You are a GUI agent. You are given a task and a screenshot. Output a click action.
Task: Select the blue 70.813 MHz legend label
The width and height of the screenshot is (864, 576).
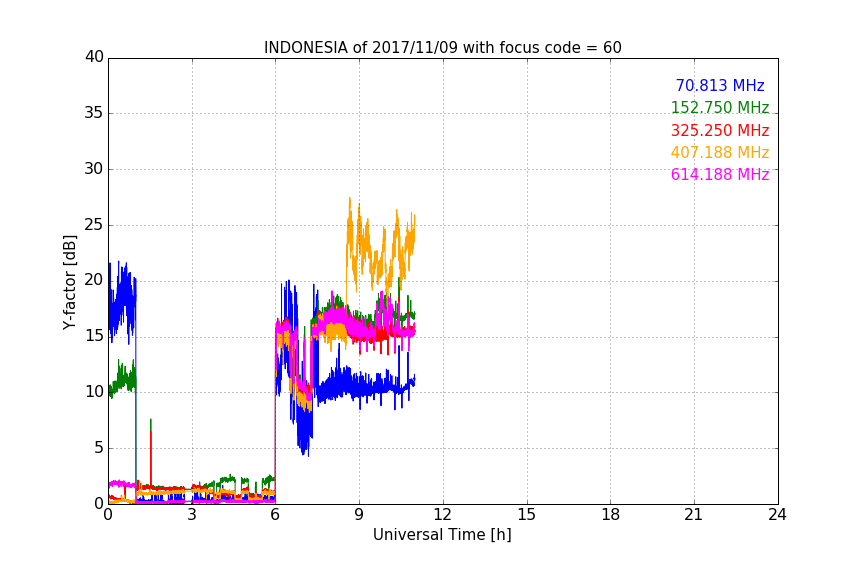point(720,85)
